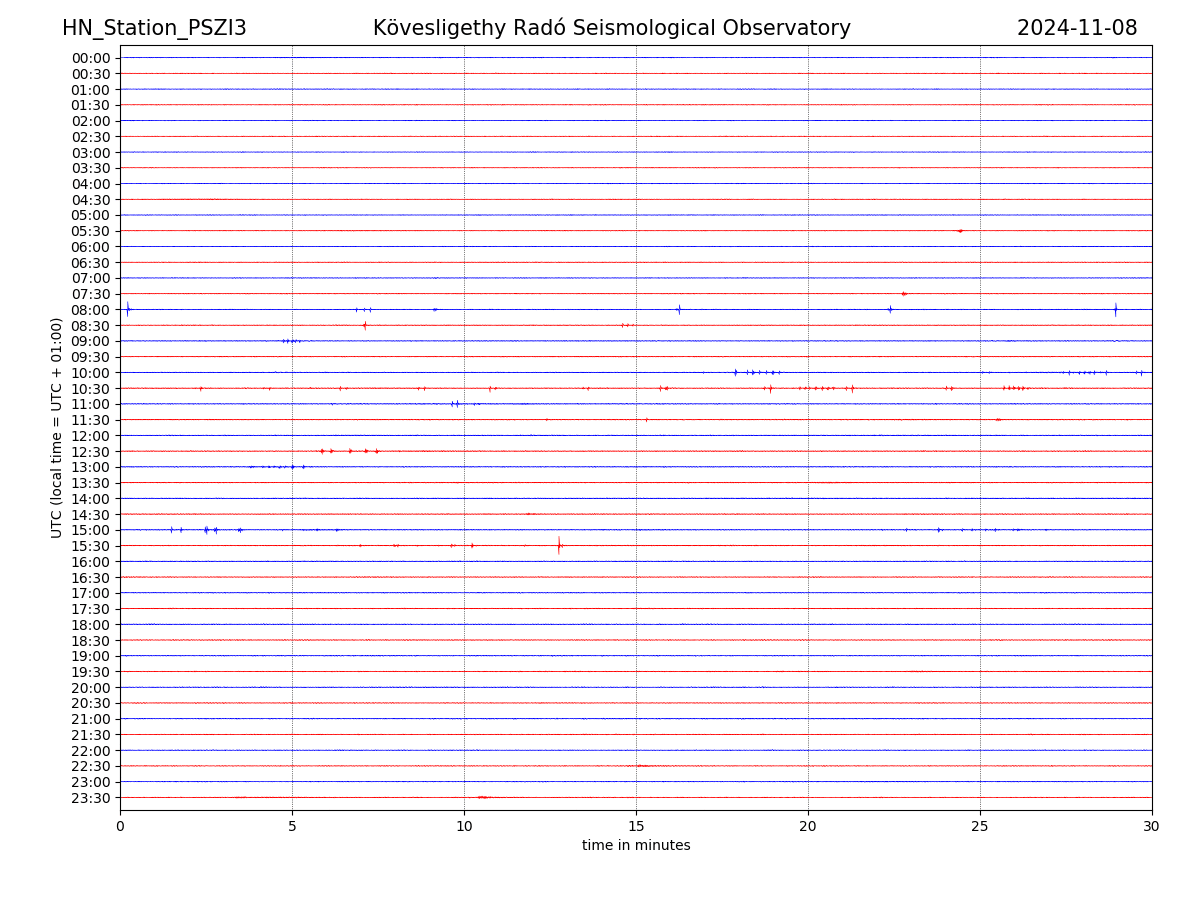Select the red spike on the 08:30 trace near minute 7
Viewport: 1200px width, 900px height.
coord(365,325)
